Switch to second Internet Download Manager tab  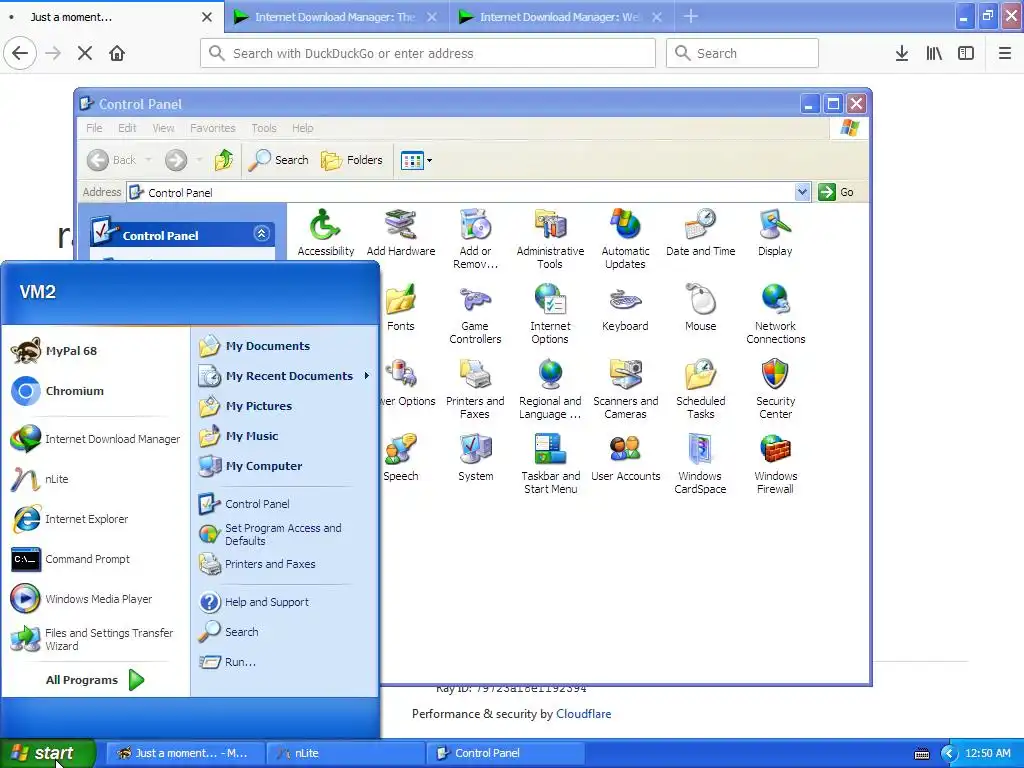pos(560,17)
